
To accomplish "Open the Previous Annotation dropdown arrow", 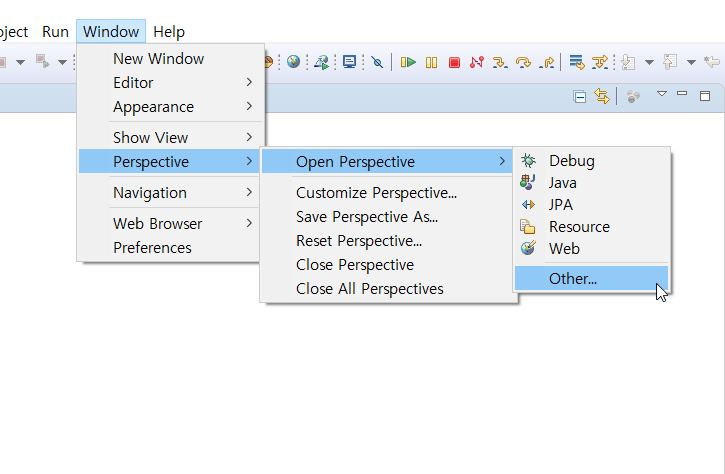I will [x=691, y=62].
